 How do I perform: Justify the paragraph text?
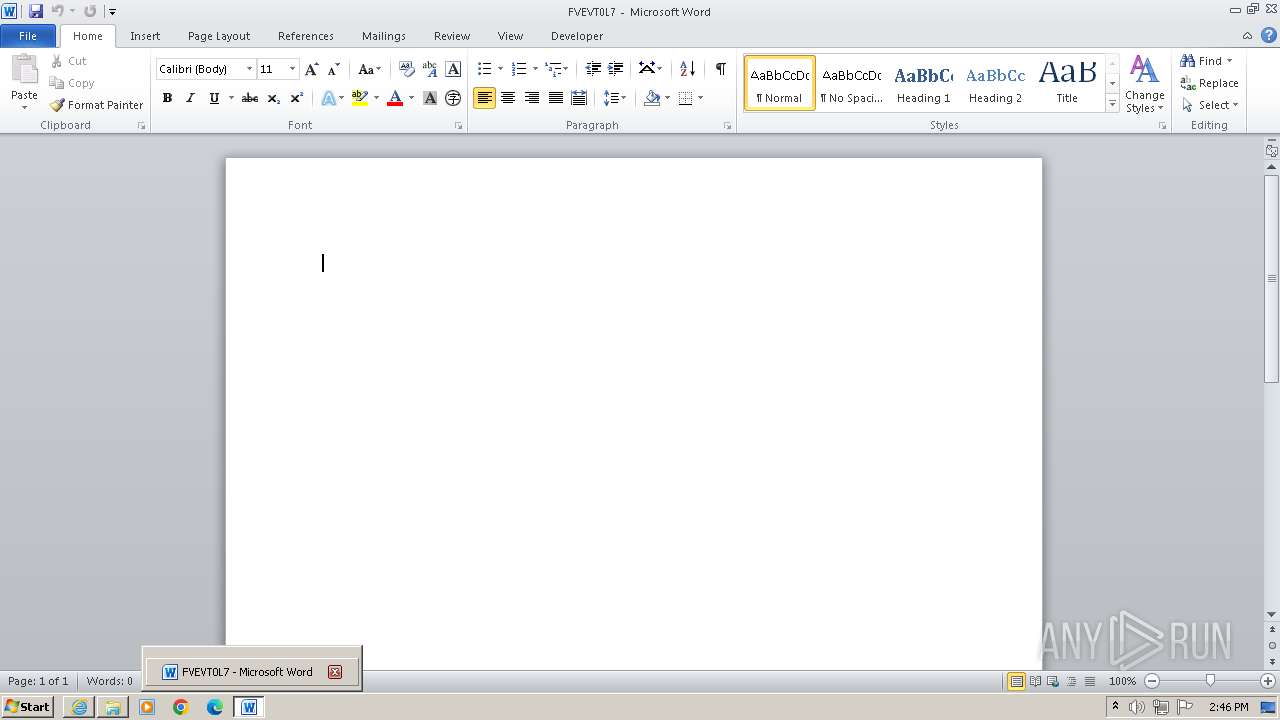pyautogui.click(x=555, y=98)
